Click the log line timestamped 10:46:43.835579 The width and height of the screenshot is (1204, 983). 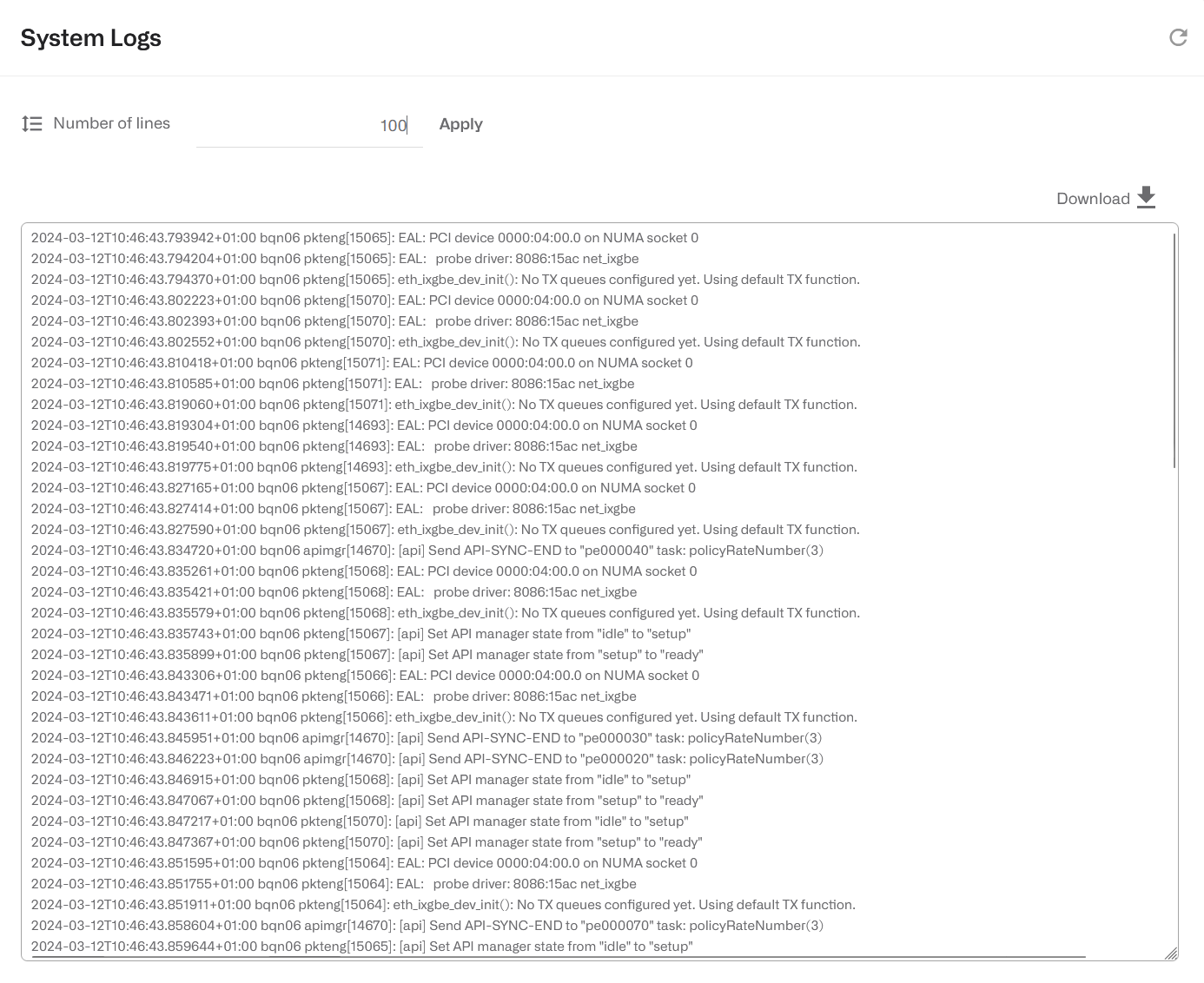coord(446,613)
